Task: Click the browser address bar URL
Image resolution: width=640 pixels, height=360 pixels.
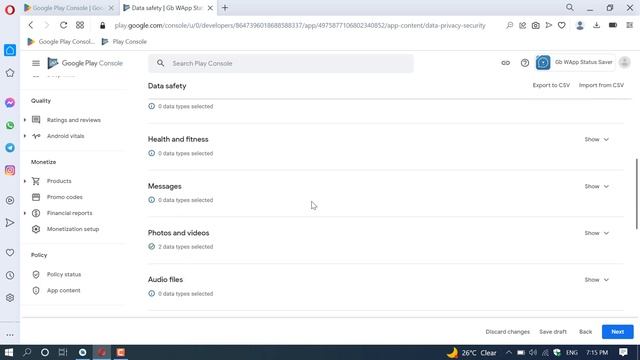Action: (300, 25)
